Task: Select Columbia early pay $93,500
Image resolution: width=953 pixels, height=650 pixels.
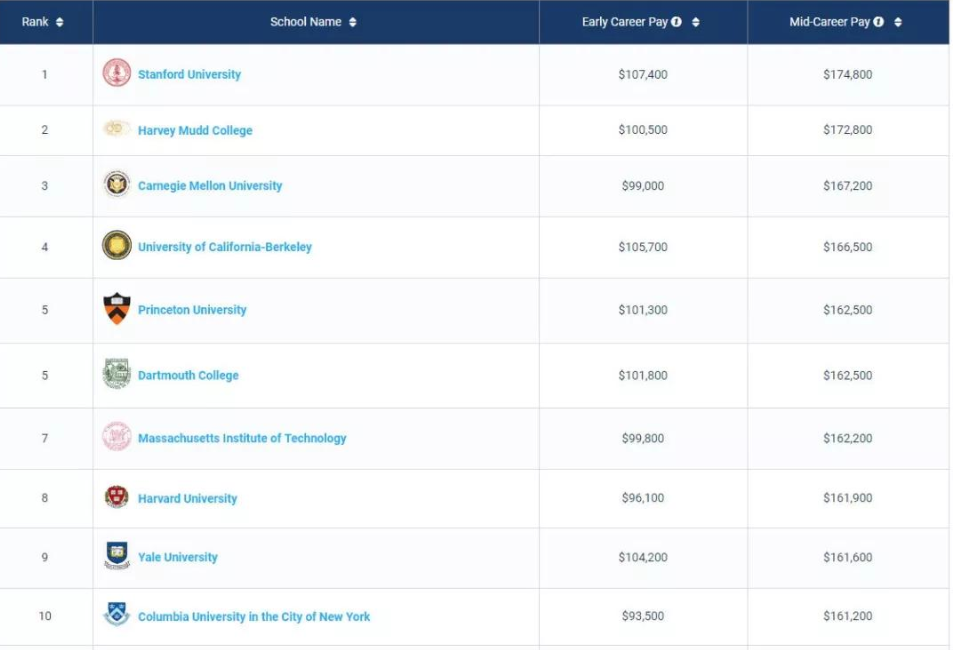Action: click(642, 615)
